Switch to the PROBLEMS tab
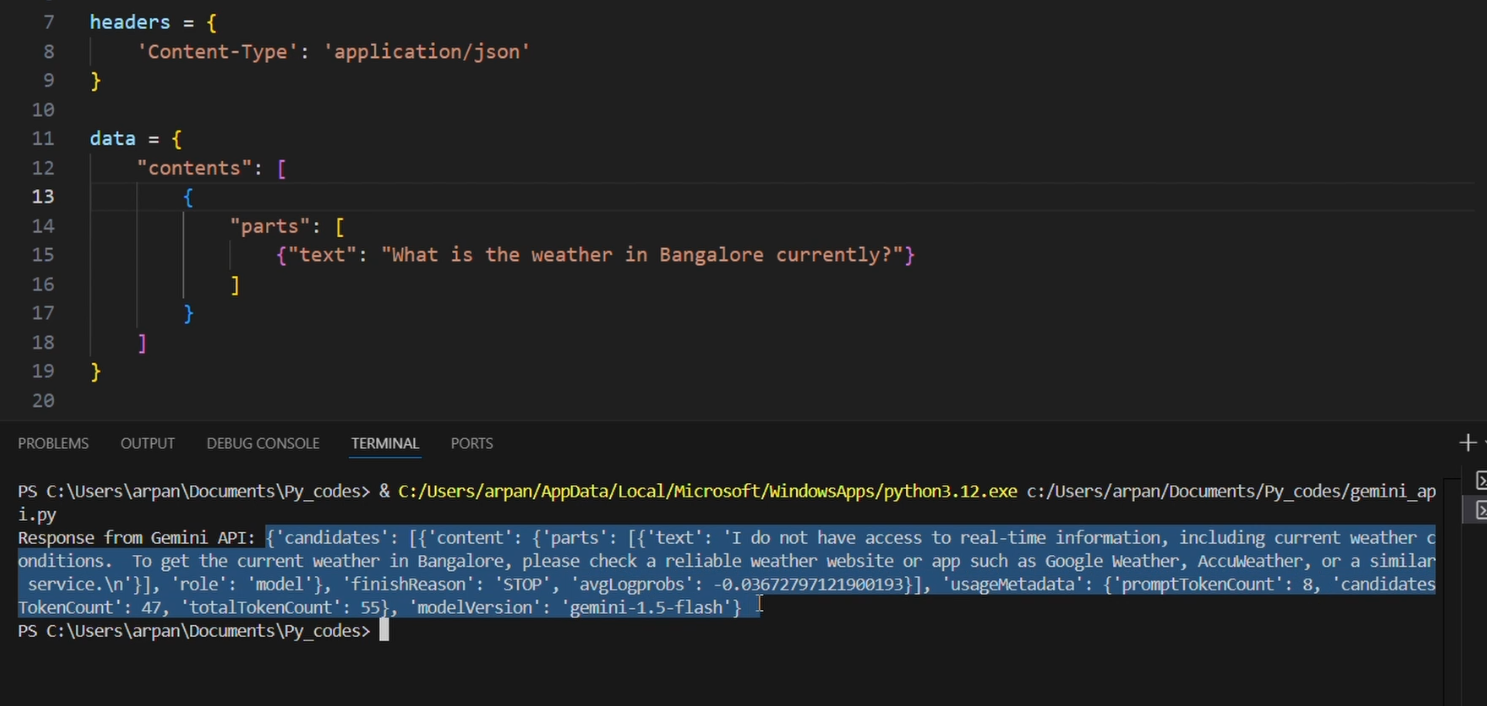The height and width of the screenshot is (706, 1487). [53, 443]
